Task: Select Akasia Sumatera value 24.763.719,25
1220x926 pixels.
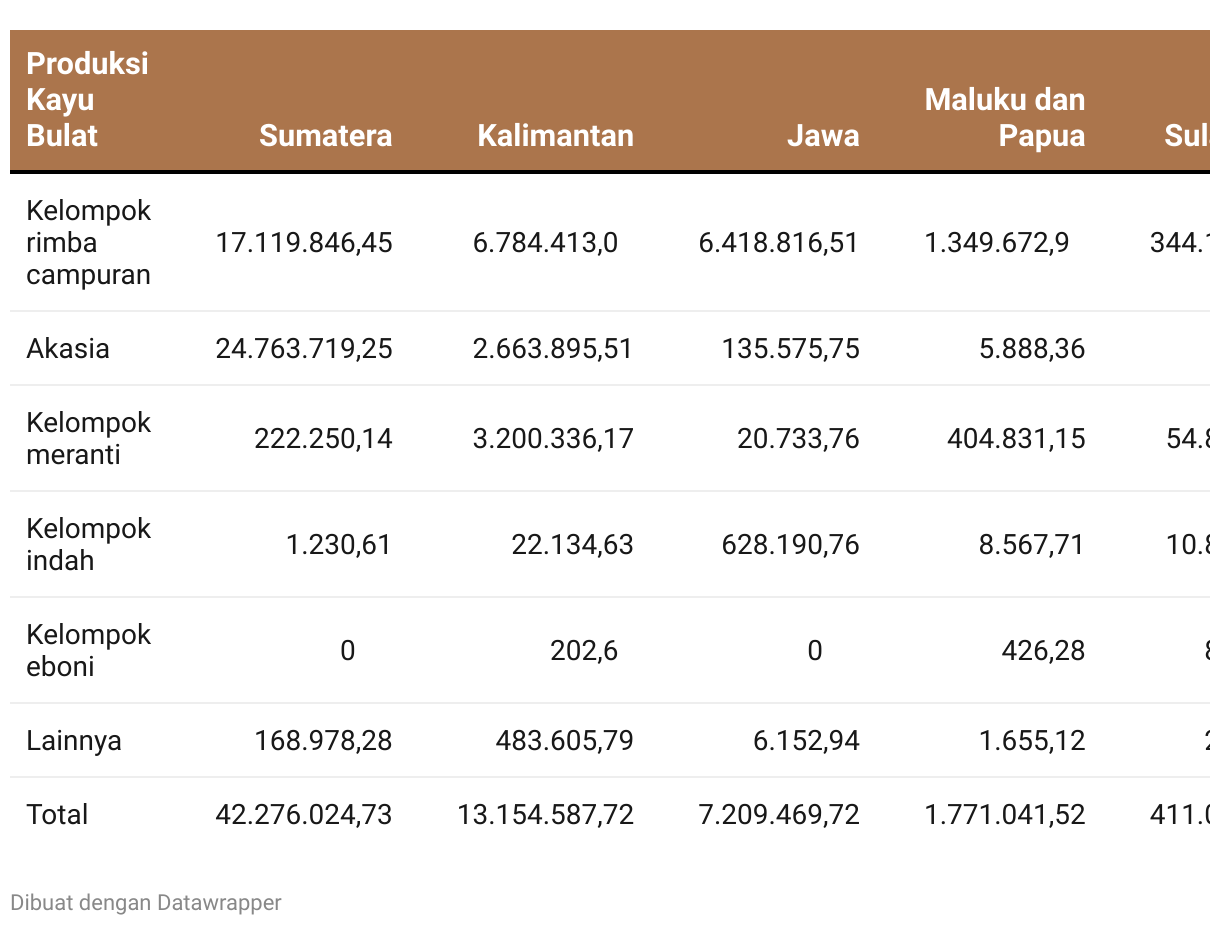Action: [x=304, y=349]
